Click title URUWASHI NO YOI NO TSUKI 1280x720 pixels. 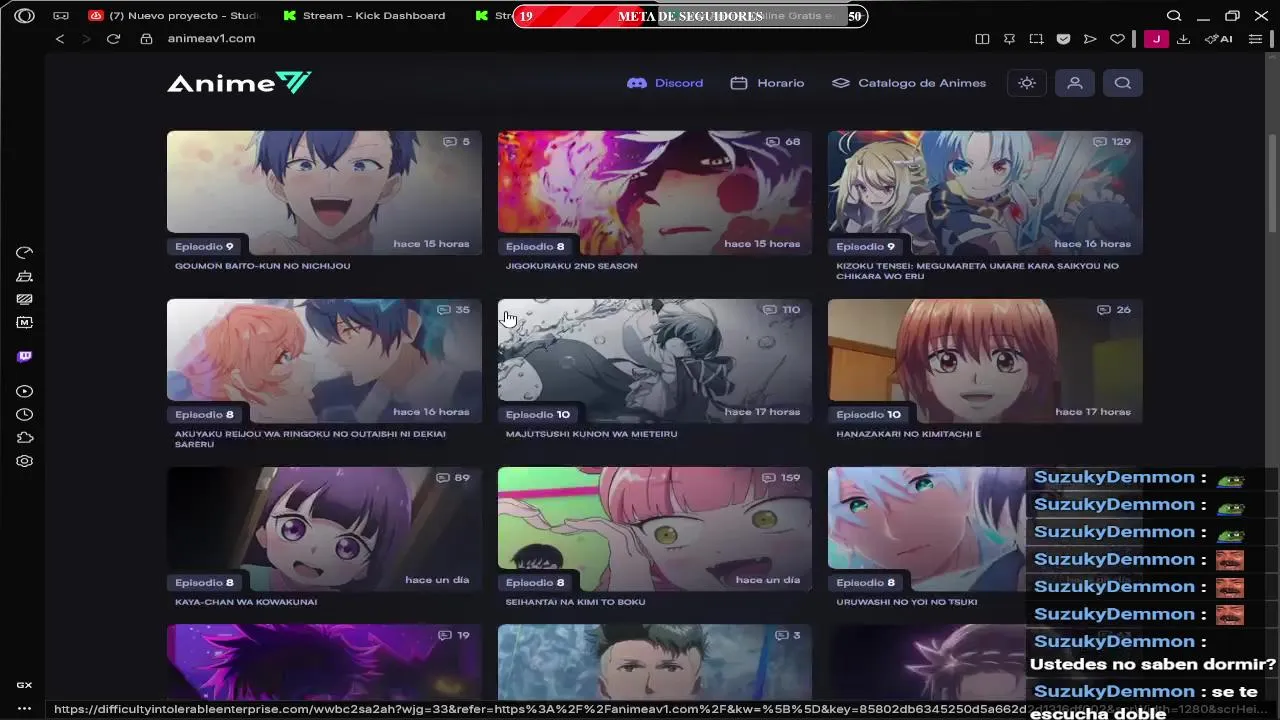(907, 602)
